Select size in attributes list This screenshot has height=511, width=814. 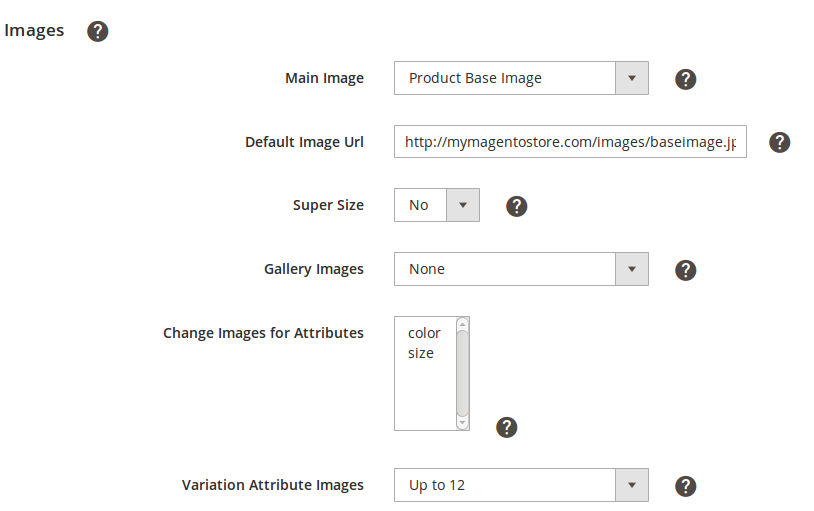[421, 353]
